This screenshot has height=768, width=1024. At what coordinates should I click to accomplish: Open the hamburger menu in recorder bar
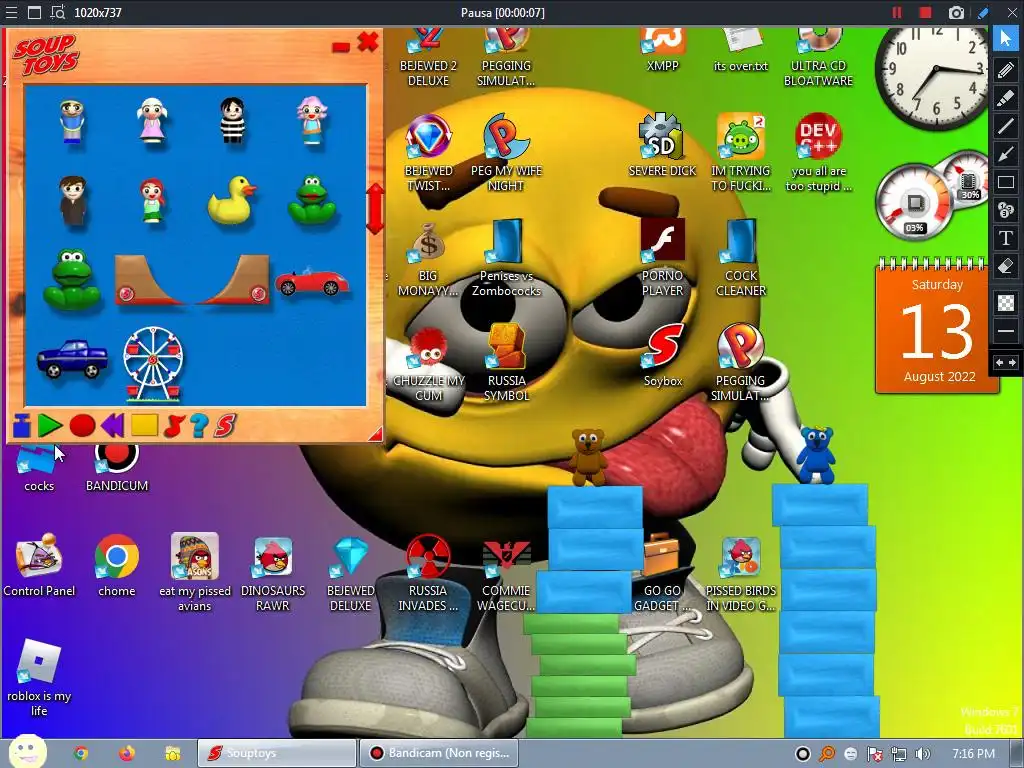pyautogui.click(x=11, y=12)
